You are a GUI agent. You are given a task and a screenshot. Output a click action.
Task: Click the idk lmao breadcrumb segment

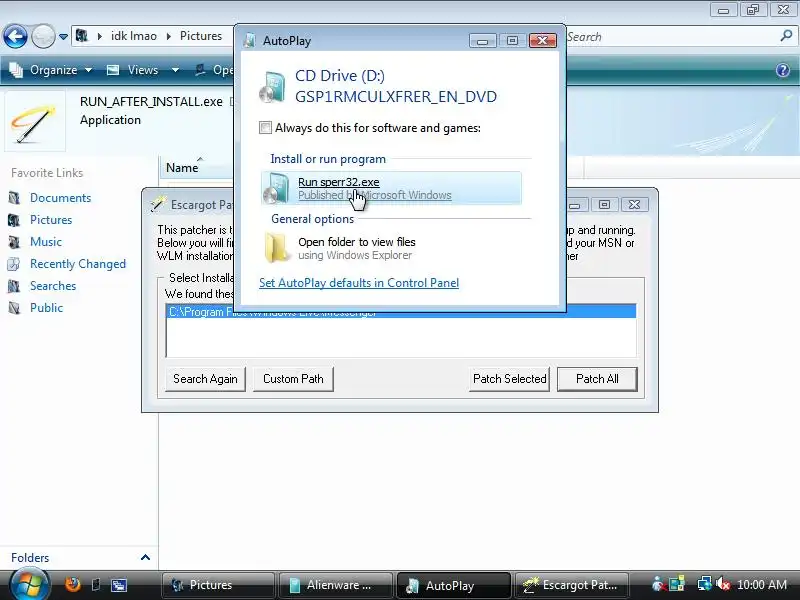click(134, 36)
